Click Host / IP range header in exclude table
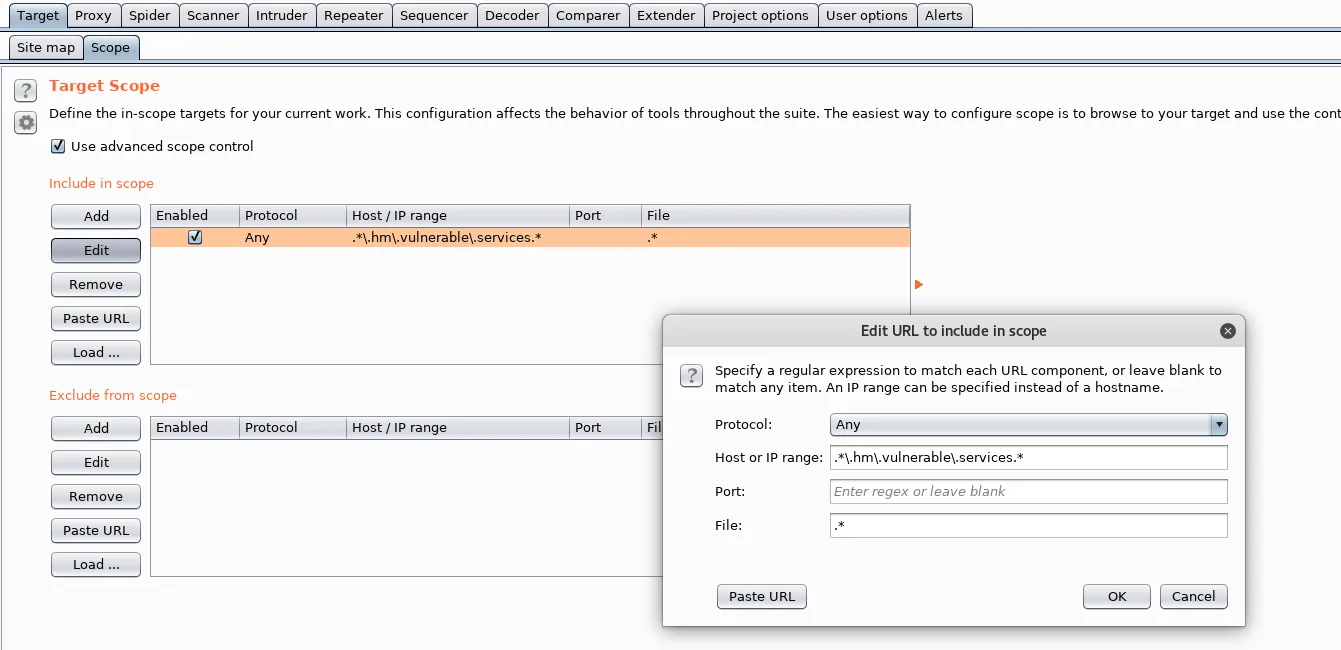This screenshot has height=650, width=1341. [458, 427]
